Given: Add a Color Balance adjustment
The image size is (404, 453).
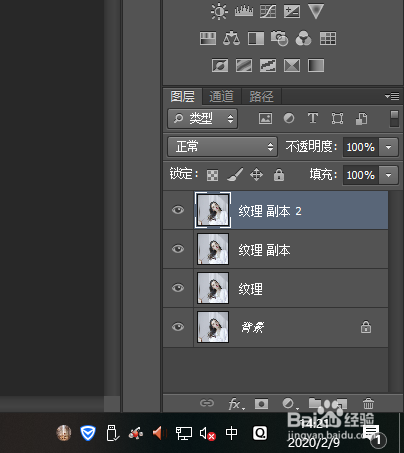Looking at the screenshot, I should [x=231, y=38].
